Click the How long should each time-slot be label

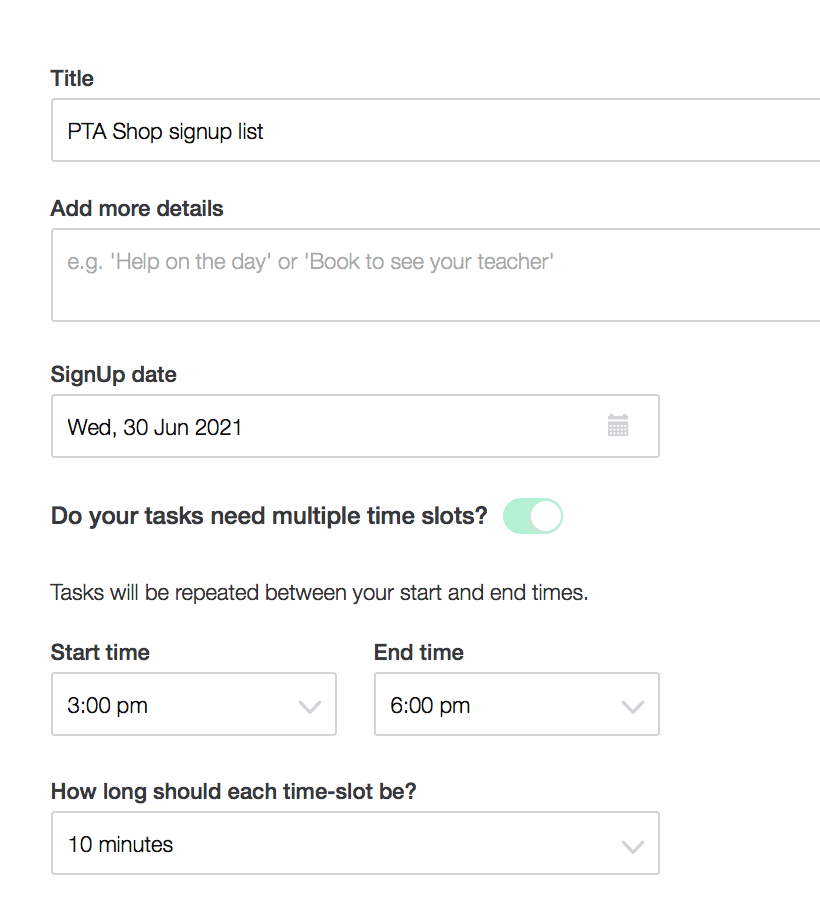click(x=233, y=792)
